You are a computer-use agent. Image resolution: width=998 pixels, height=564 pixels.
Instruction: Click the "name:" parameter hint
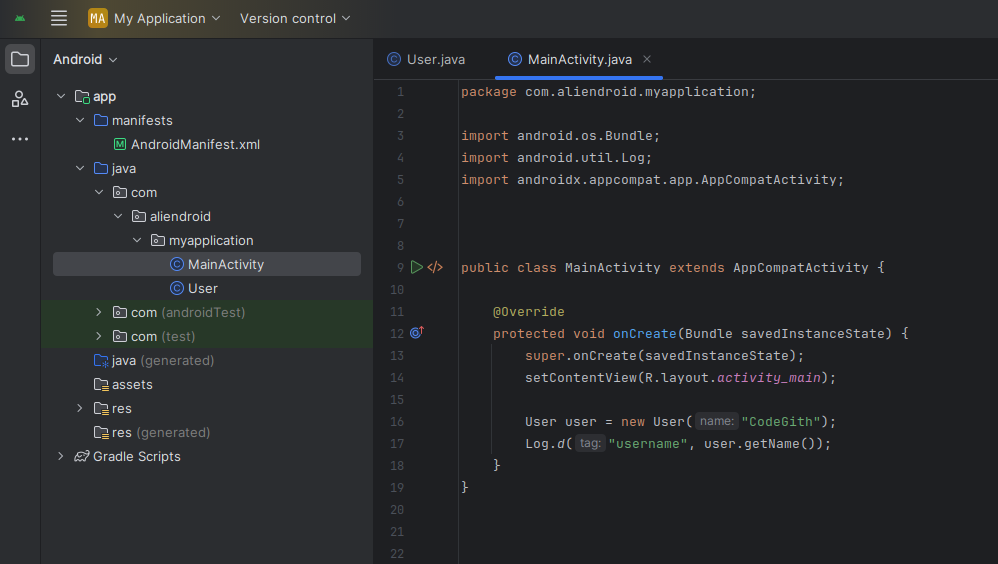pos(717,421)
